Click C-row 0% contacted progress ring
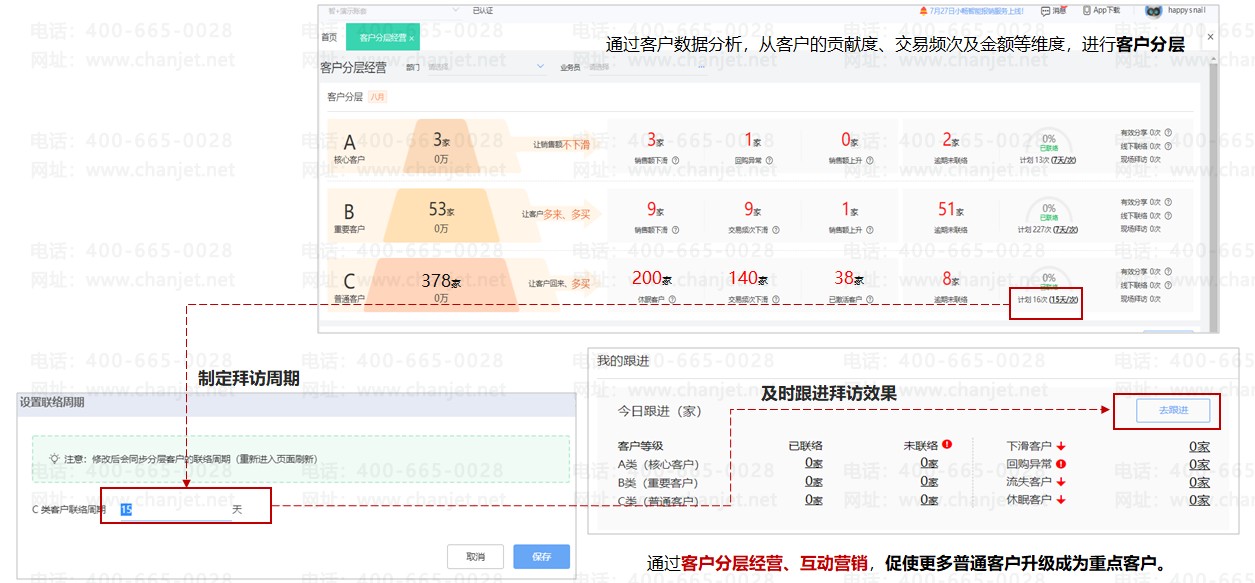This screenshot has height=583, width=1255. click(1048, 280)
